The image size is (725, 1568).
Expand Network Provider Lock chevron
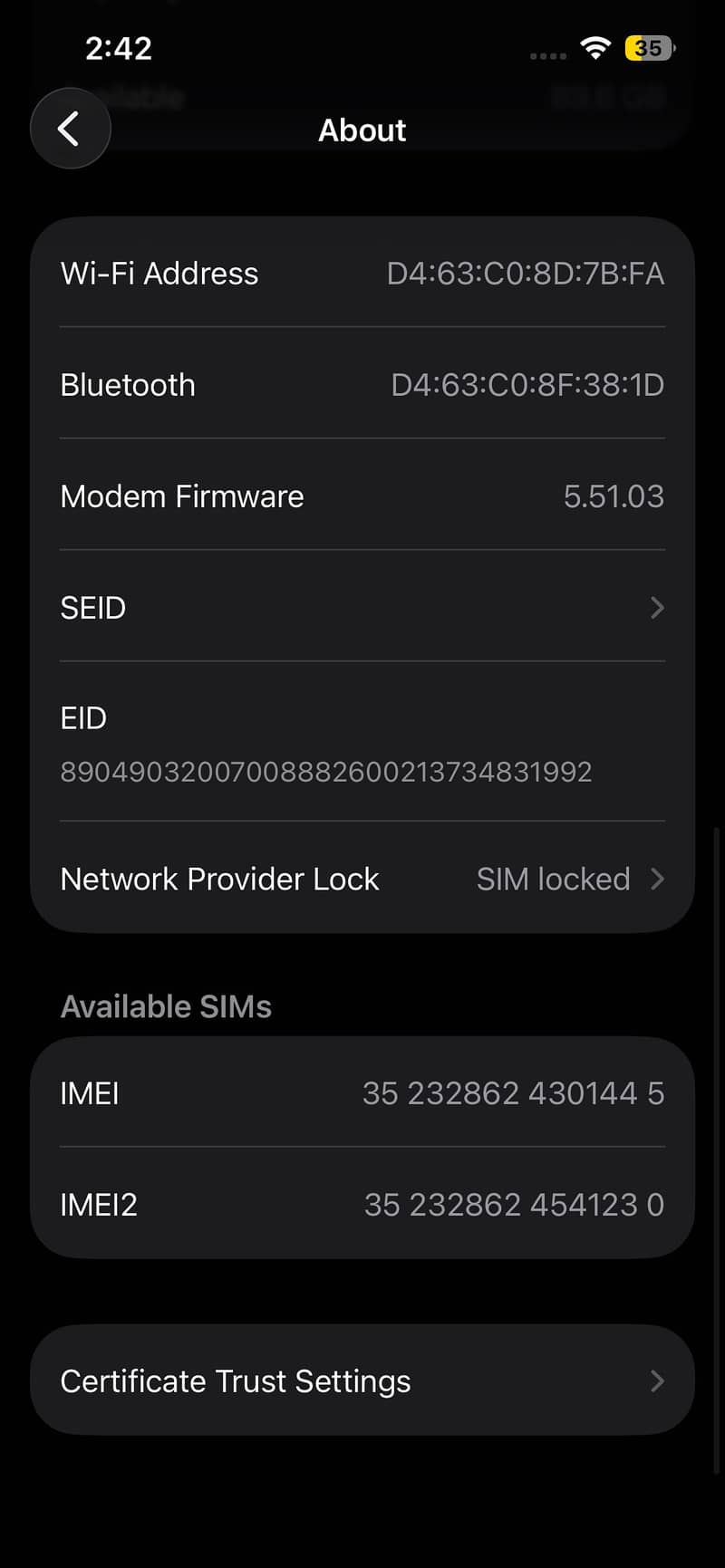658,879
